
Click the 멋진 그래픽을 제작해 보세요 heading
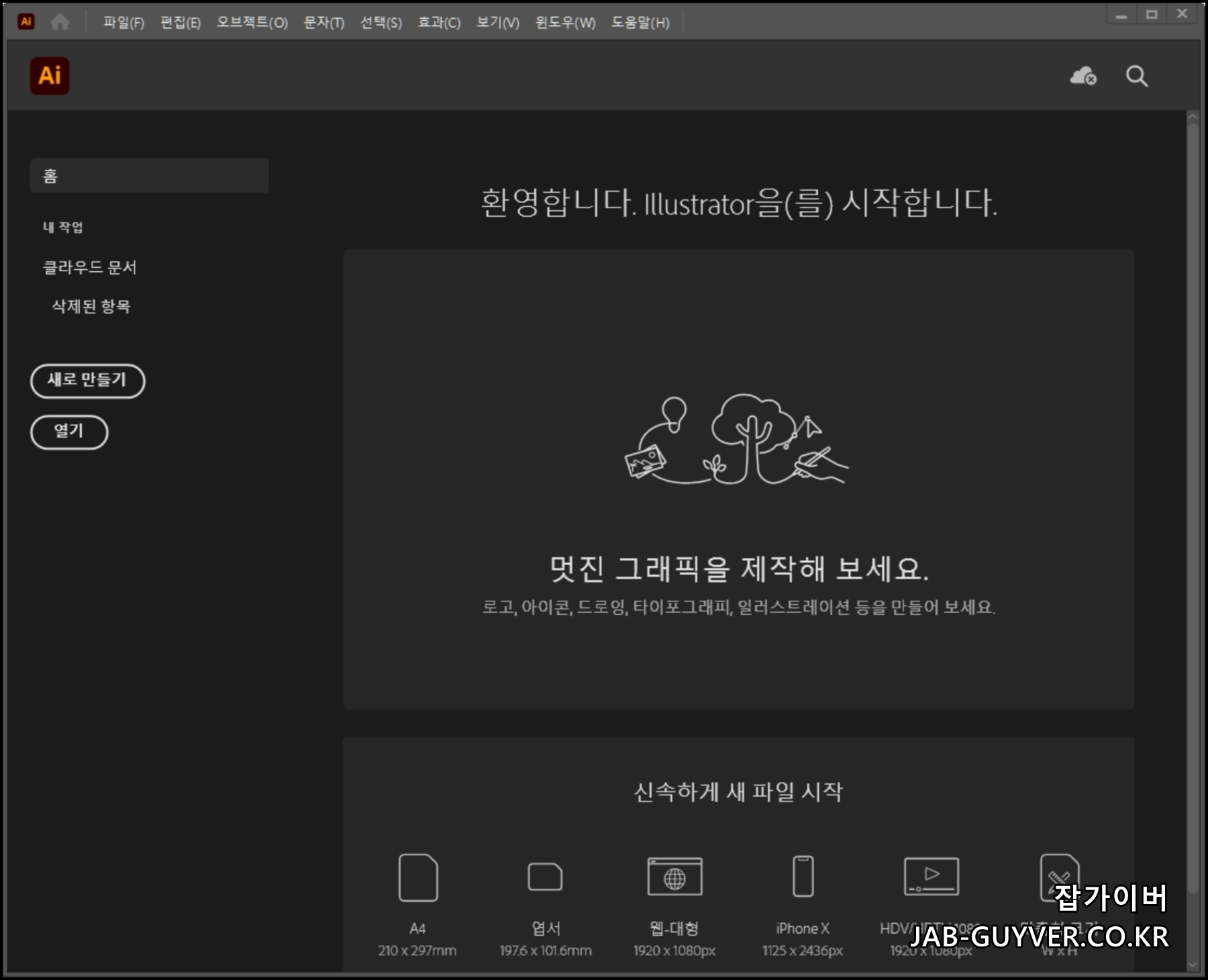coord(738,569)
